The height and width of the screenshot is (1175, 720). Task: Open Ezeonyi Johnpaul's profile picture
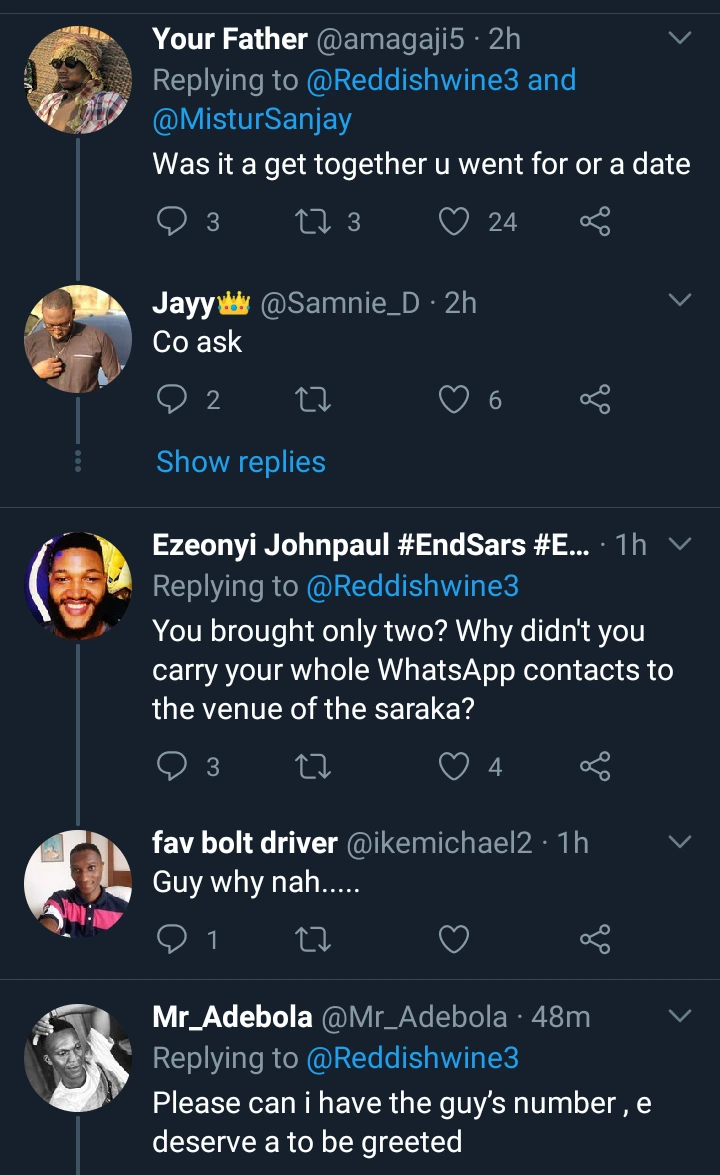[78, 586]
